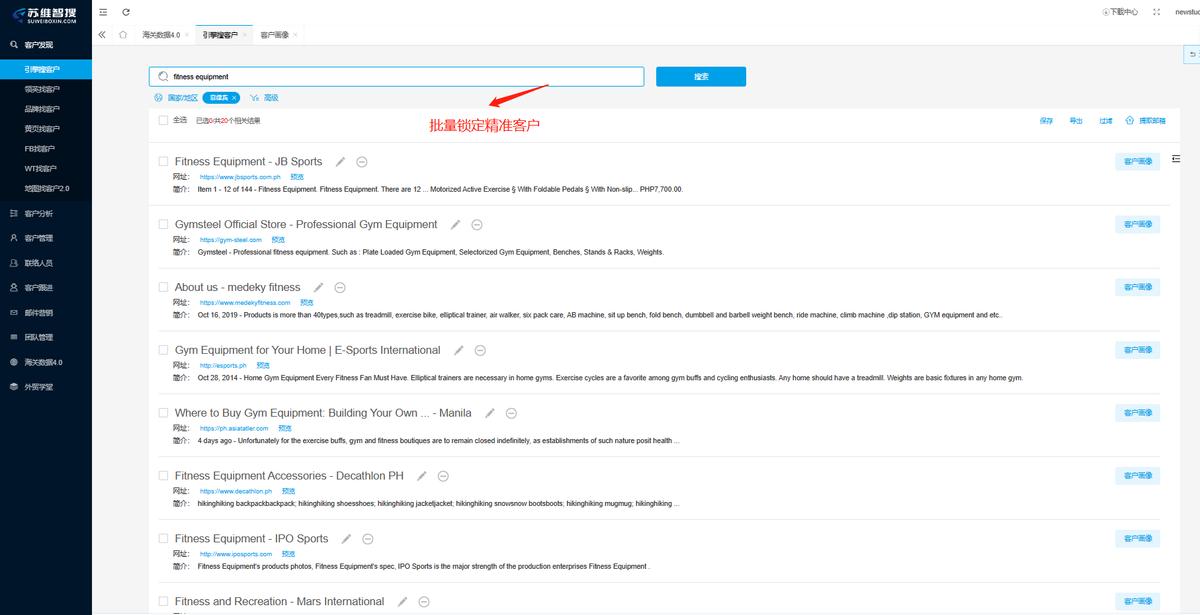Click the list-collapse icon at the right edge
1200x615 pixels.
click(1176, 159)
